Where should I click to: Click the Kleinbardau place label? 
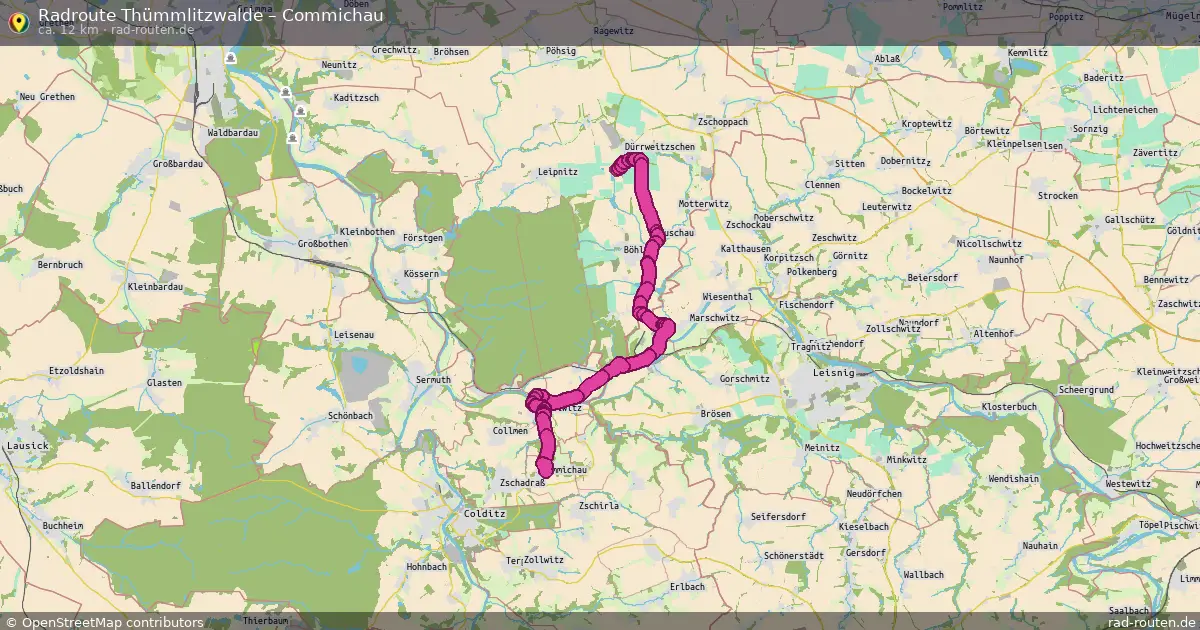tap(154, 286)
